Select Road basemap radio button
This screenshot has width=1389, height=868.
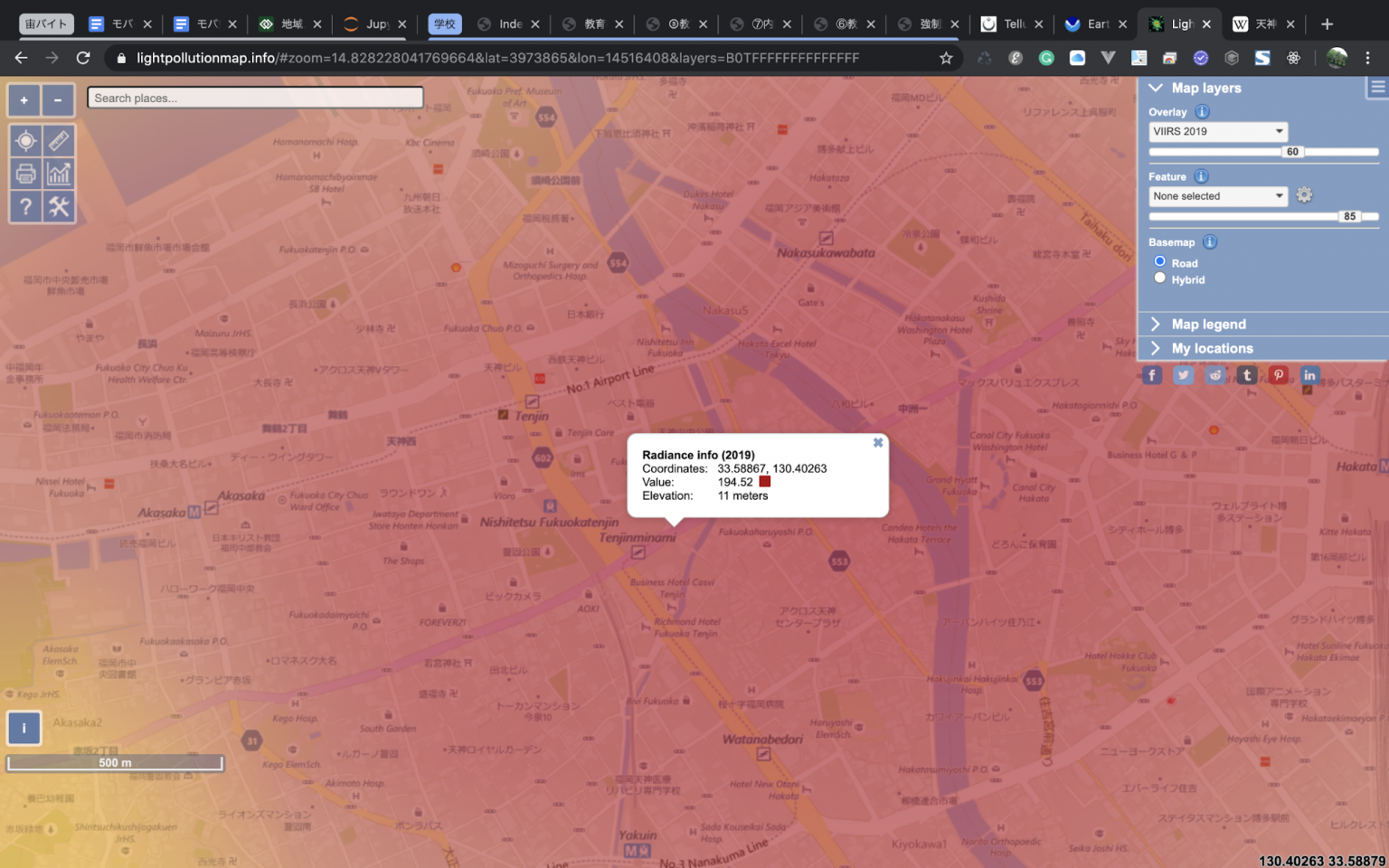pos(1159,261)
